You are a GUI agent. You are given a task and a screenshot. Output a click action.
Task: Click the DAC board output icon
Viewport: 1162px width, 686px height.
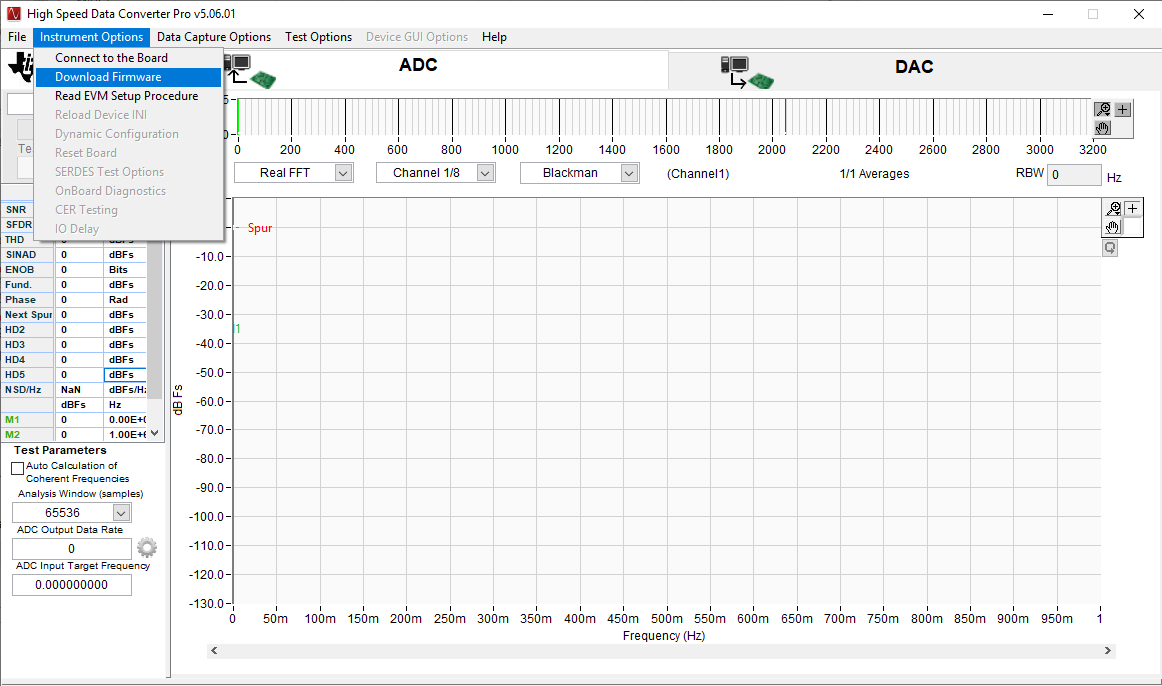[746, 73]
